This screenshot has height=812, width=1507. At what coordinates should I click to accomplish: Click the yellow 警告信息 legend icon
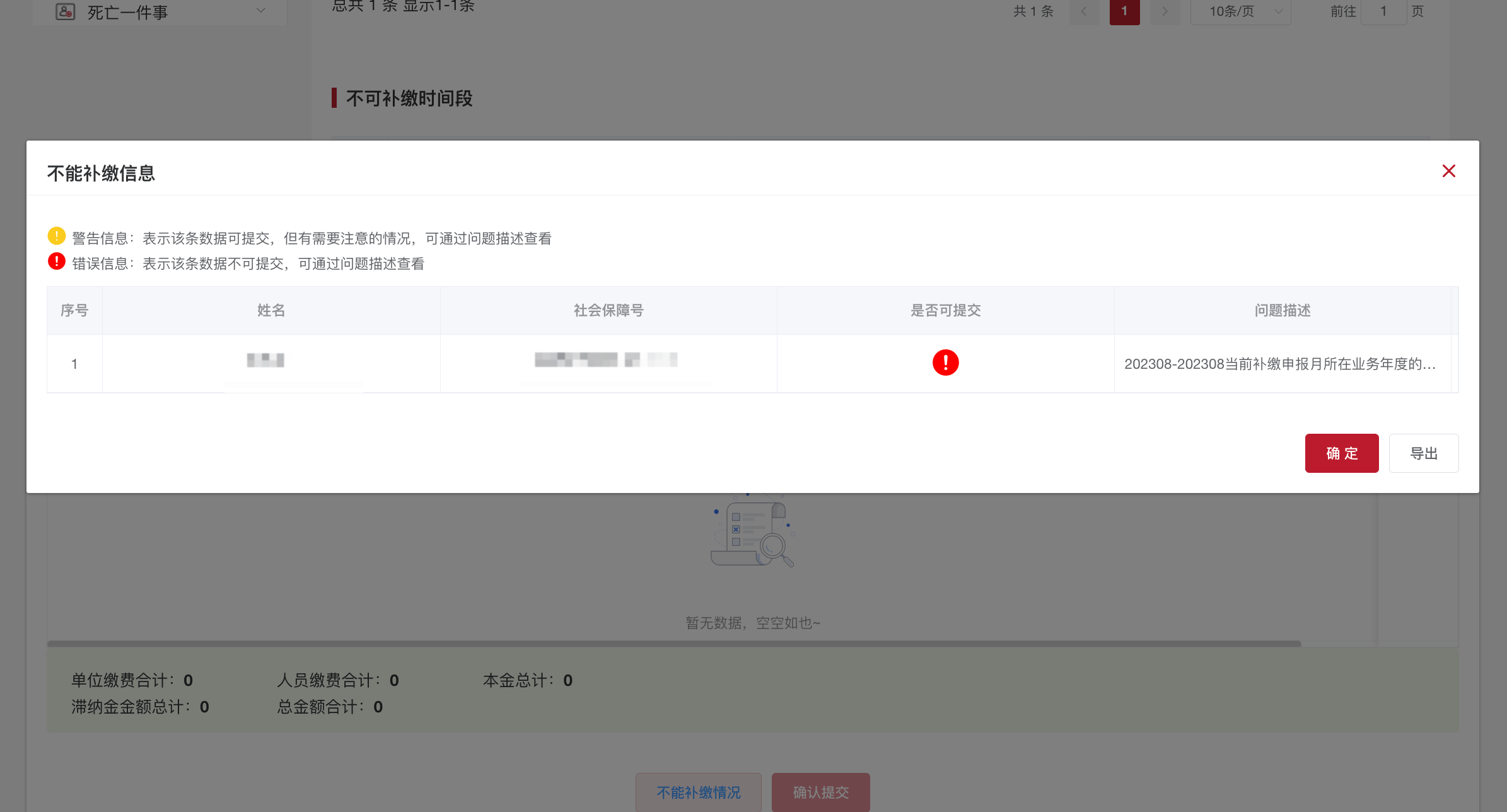click(56, 236)
